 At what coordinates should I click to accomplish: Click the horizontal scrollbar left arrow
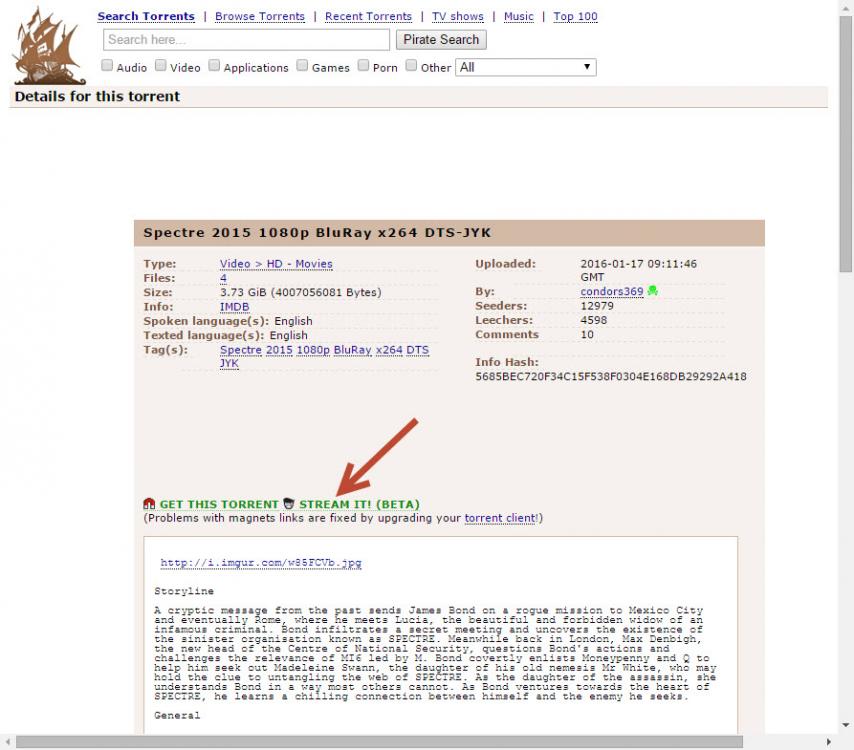click(8, 742)
